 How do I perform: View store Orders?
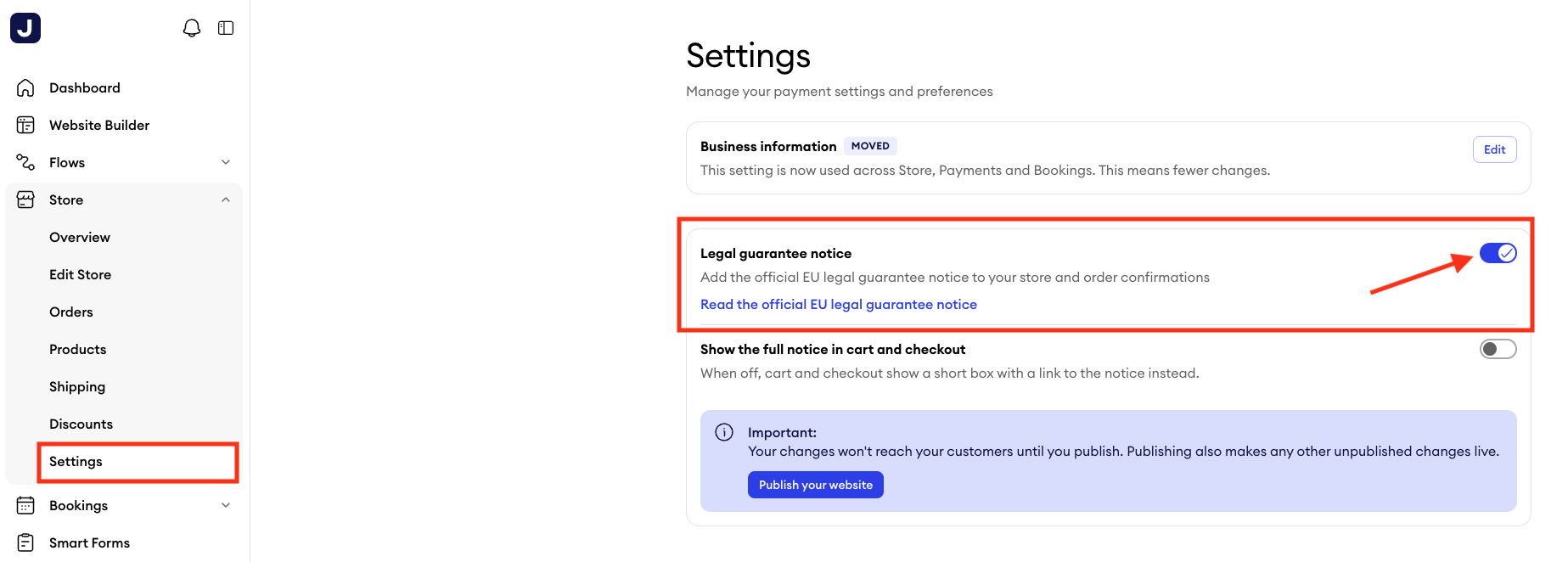[x=71, y=312]
